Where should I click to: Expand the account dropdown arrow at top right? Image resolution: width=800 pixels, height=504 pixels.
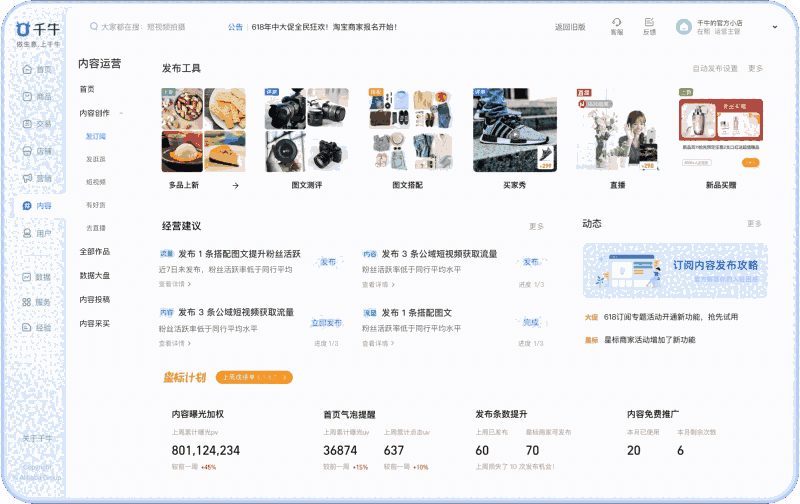774,27
